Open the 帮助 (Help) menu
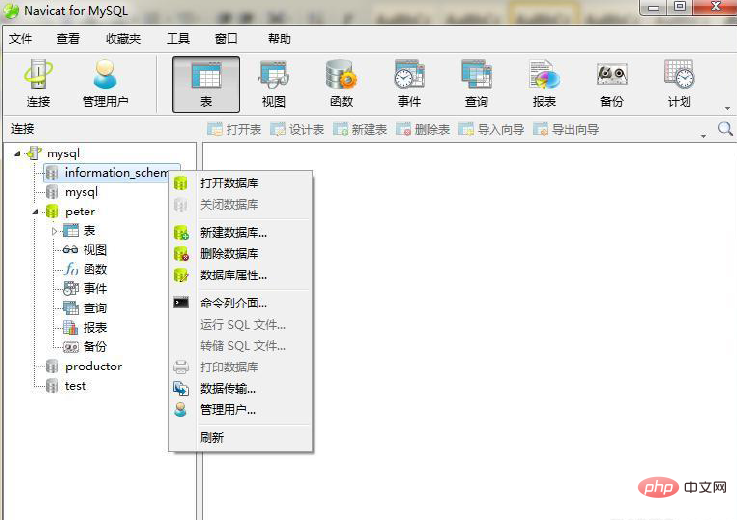This screenshot has width=737, height=520. pyautogui.click(x=279, y=39)
